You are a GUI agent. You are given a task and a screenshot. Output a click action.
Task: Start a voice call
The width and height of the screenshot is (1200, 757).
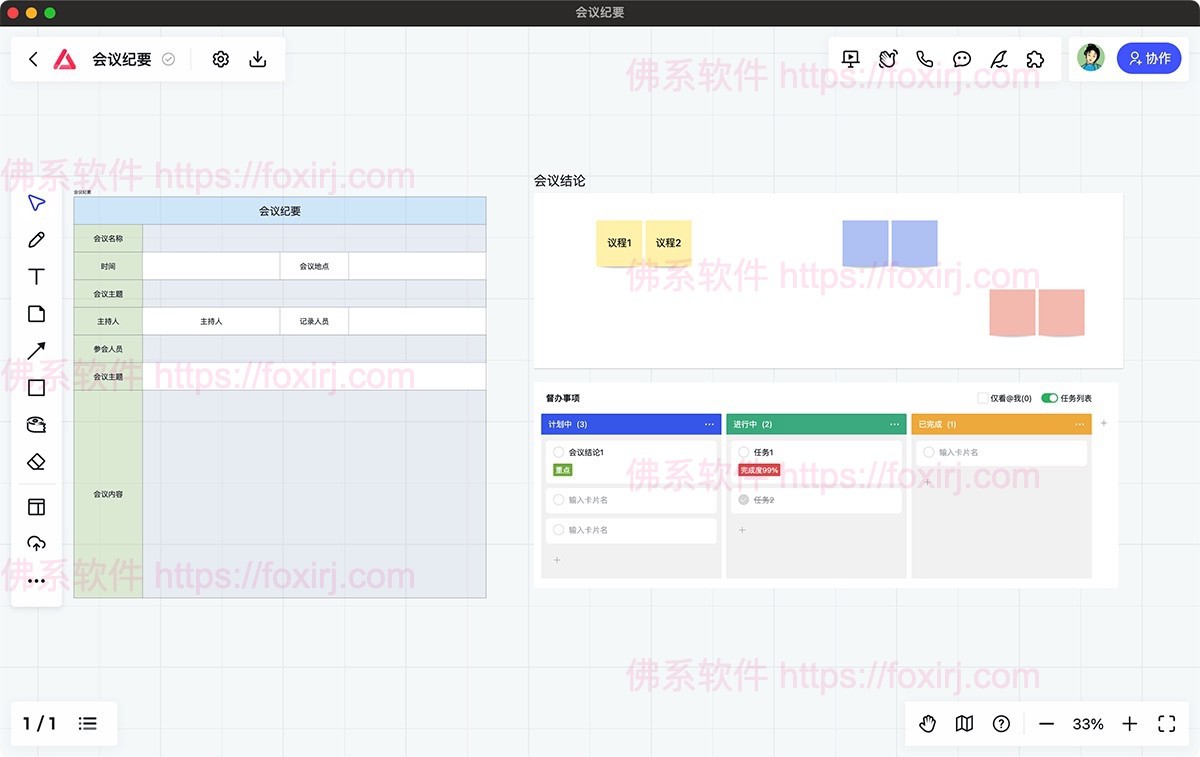click(x=924, y=58)
